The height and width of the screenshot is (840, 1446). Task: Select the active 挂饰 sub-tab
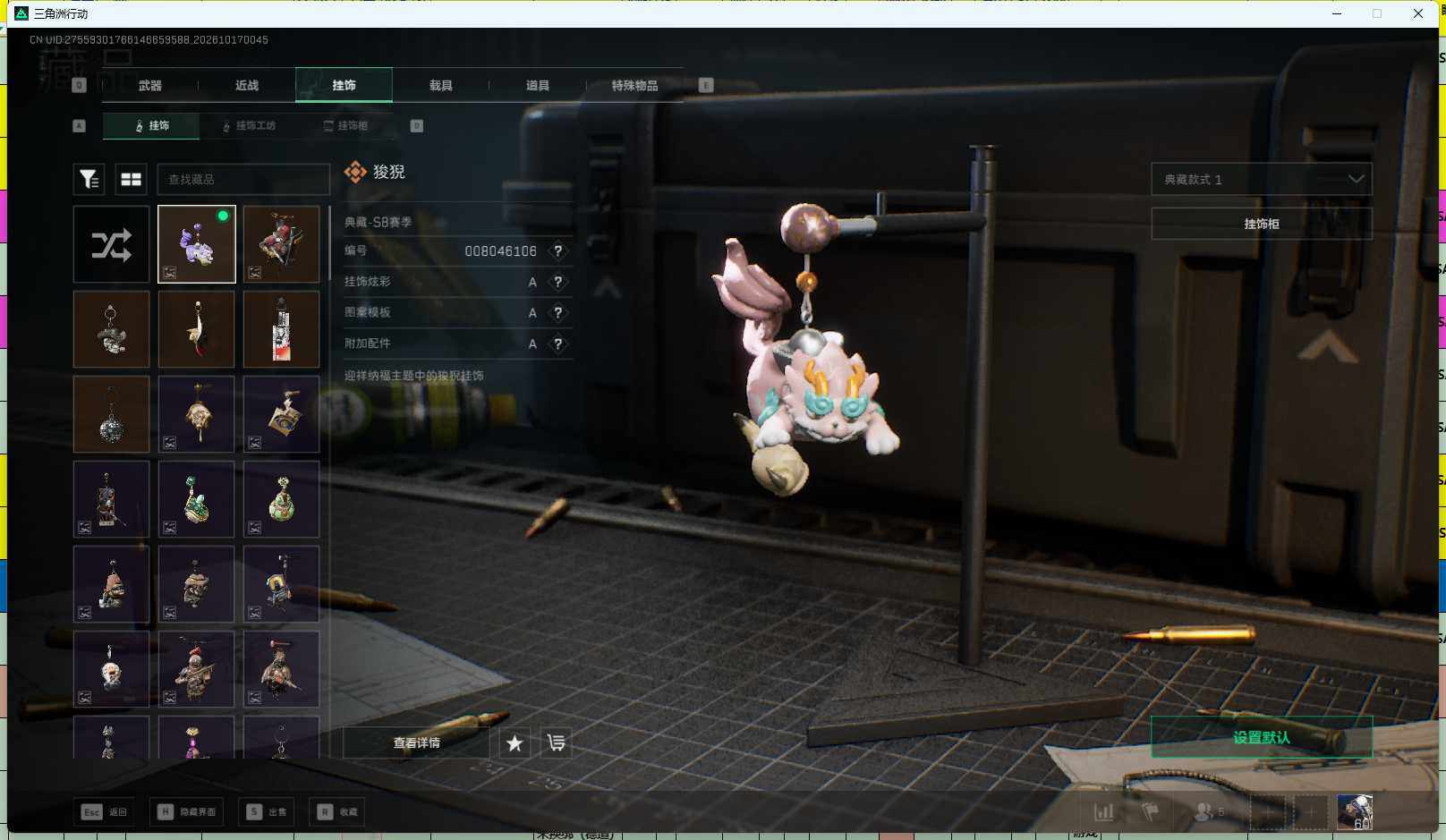pyautogui.click(x=151, y=126)
